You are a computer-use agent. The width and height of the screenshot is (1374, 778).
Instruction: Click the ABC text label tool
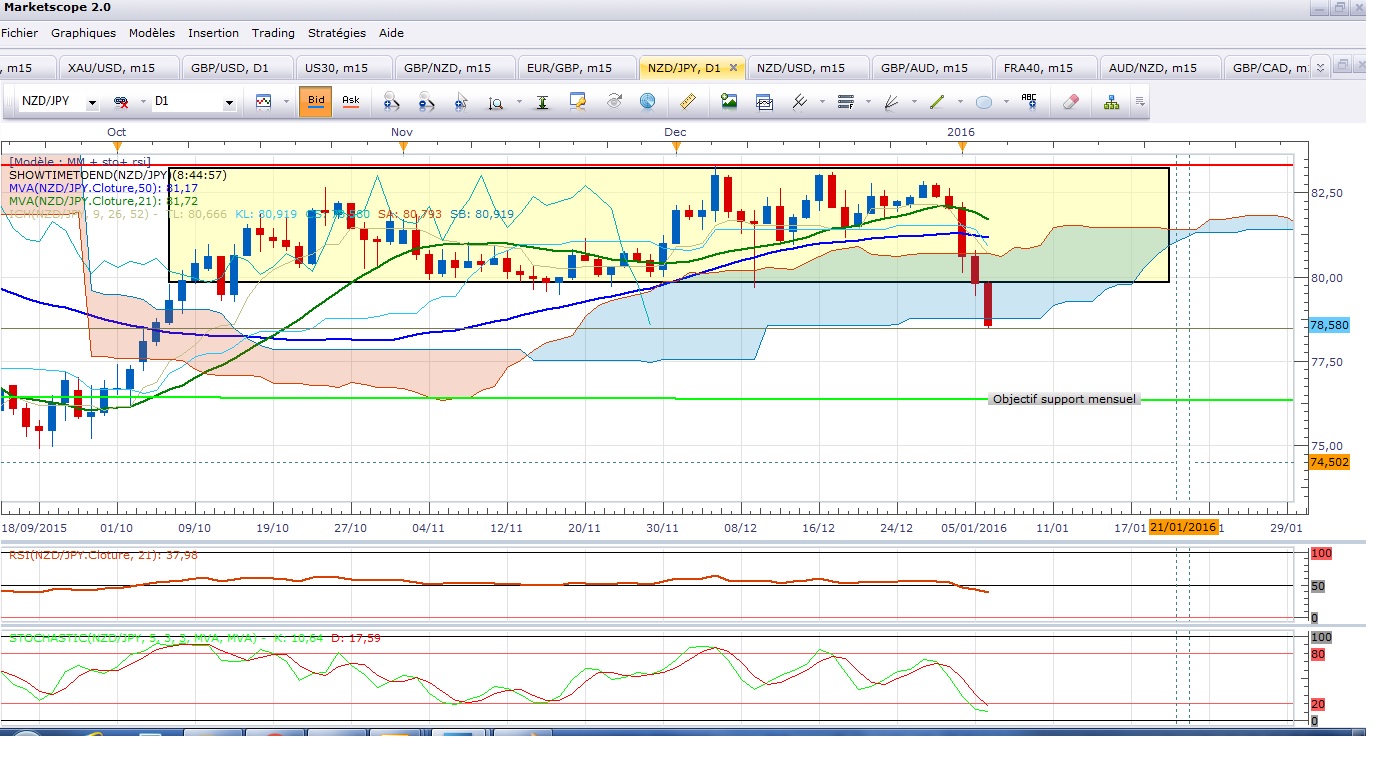(x=1028, y=101)
